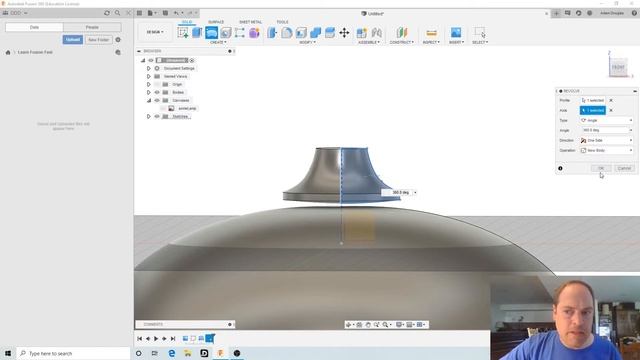The image size is (640, 360).
Task: Switch to the Sheet Metal tab
Action: pos(250,22)
